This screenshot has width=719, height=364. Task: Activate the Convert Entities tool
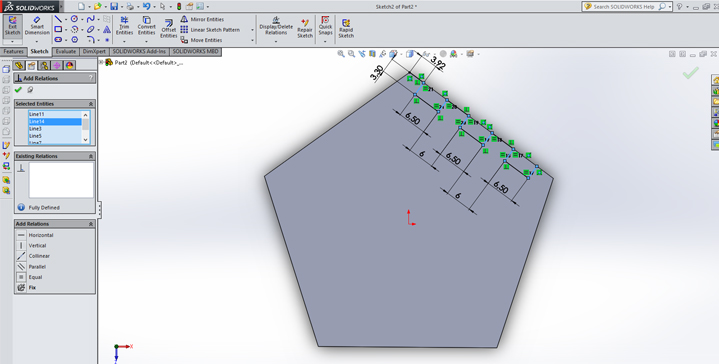(147, 26)
